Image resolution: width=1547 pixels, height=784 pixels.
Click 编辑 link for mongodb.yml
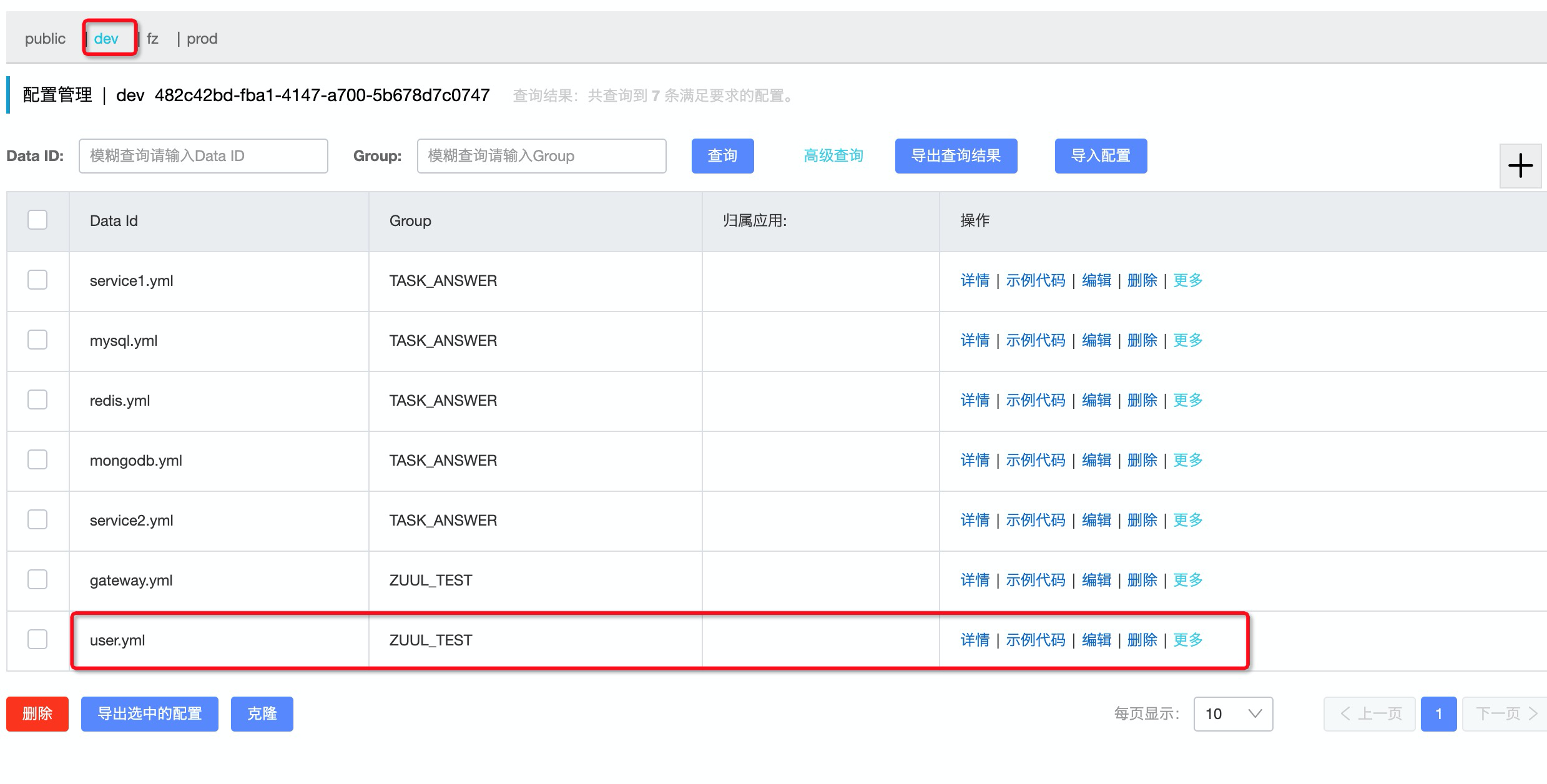1096,460
